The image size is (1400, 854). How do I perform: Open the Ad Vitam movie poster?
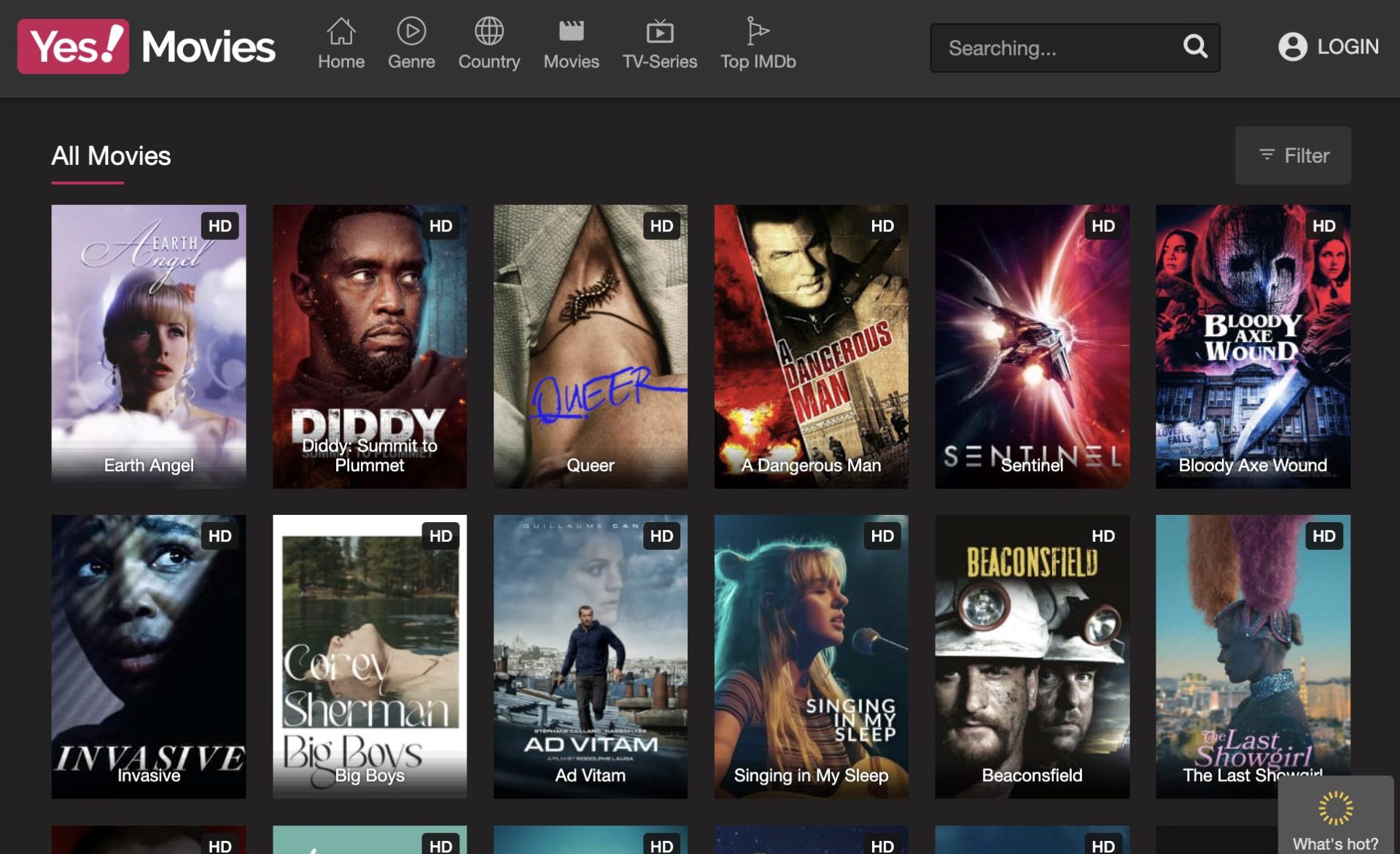coord(591,656)
